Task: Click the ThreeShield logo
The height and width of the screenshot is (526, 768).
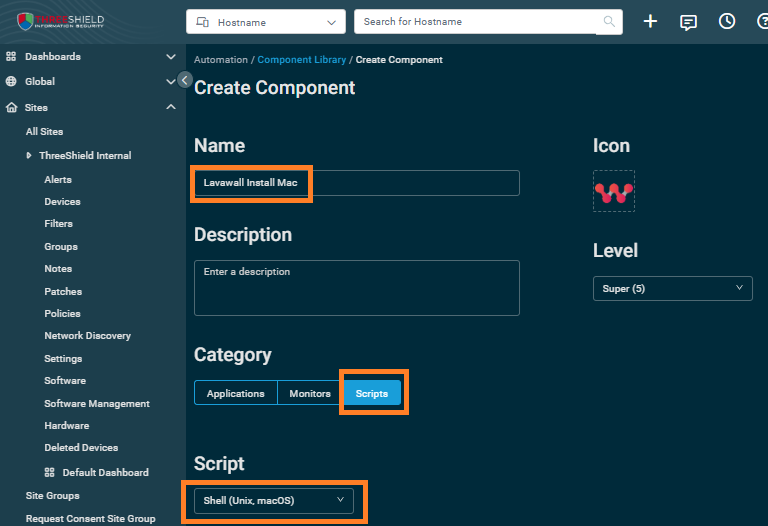Action: point(60,21)
